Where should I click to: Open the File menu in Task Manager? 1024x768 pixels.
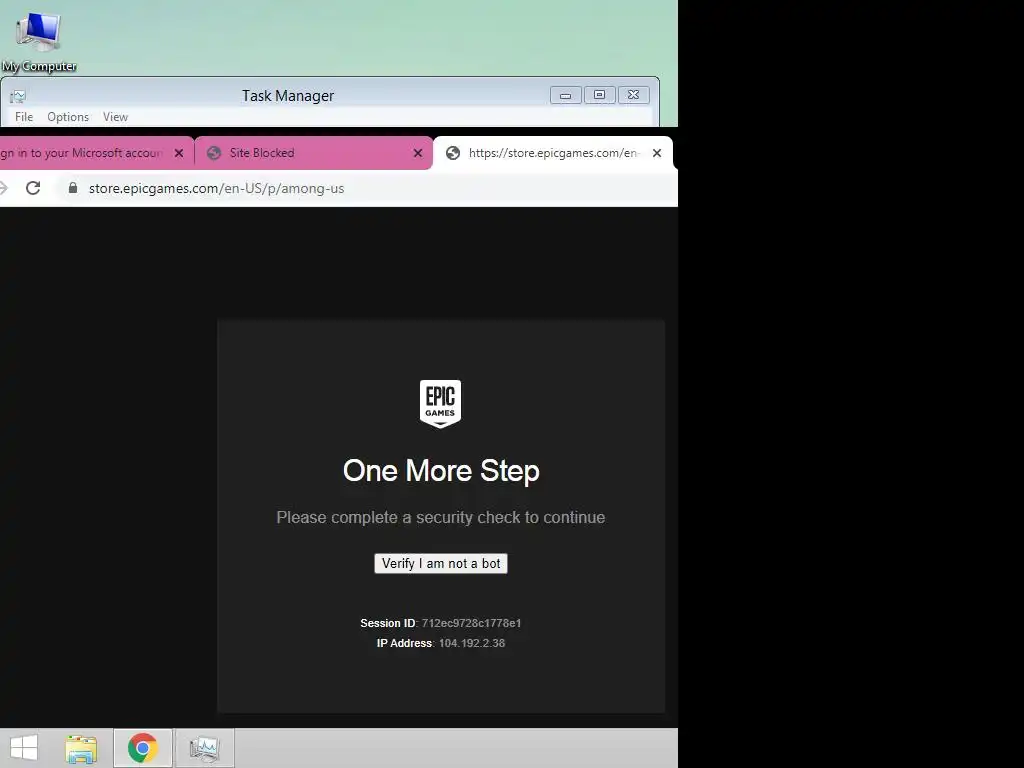coord(24,117)
